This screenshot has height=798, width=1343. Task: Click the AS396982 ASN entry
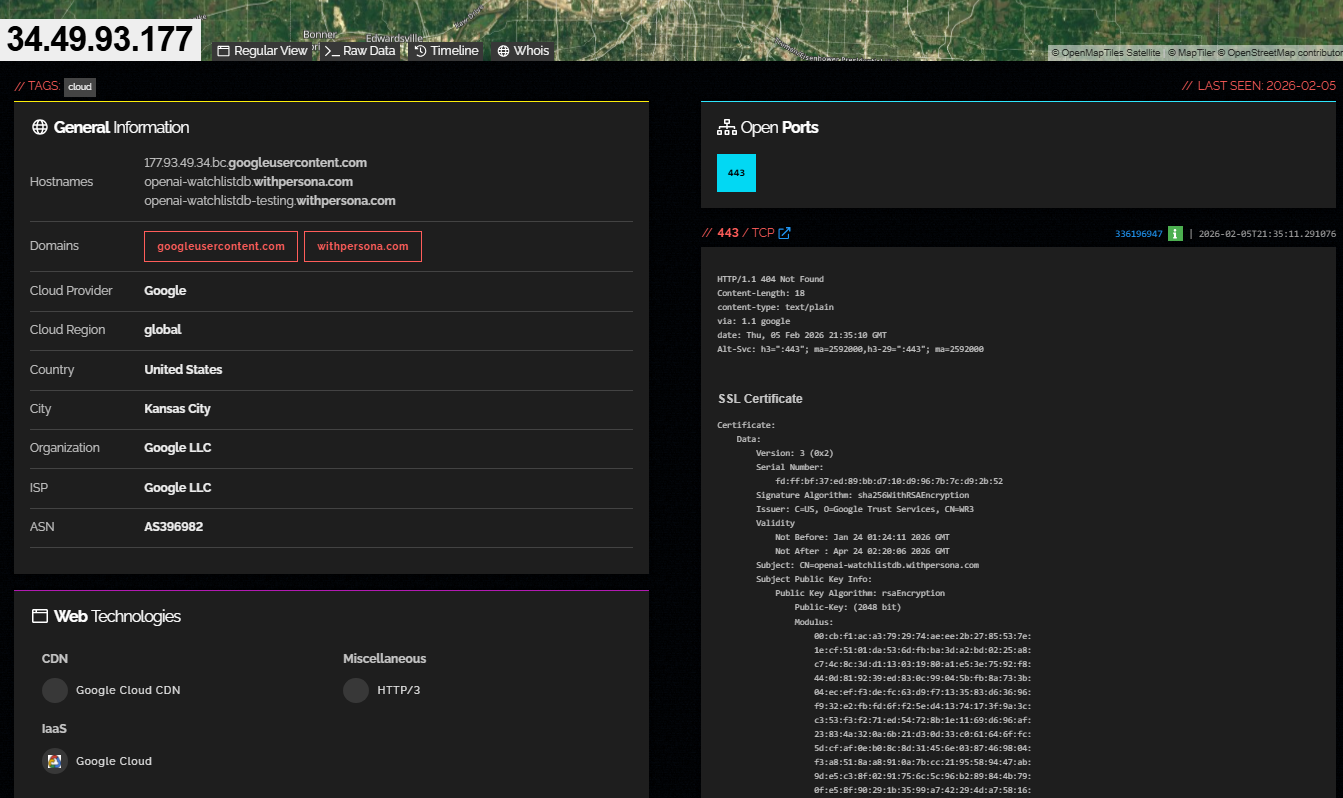[x=173, y=527]
